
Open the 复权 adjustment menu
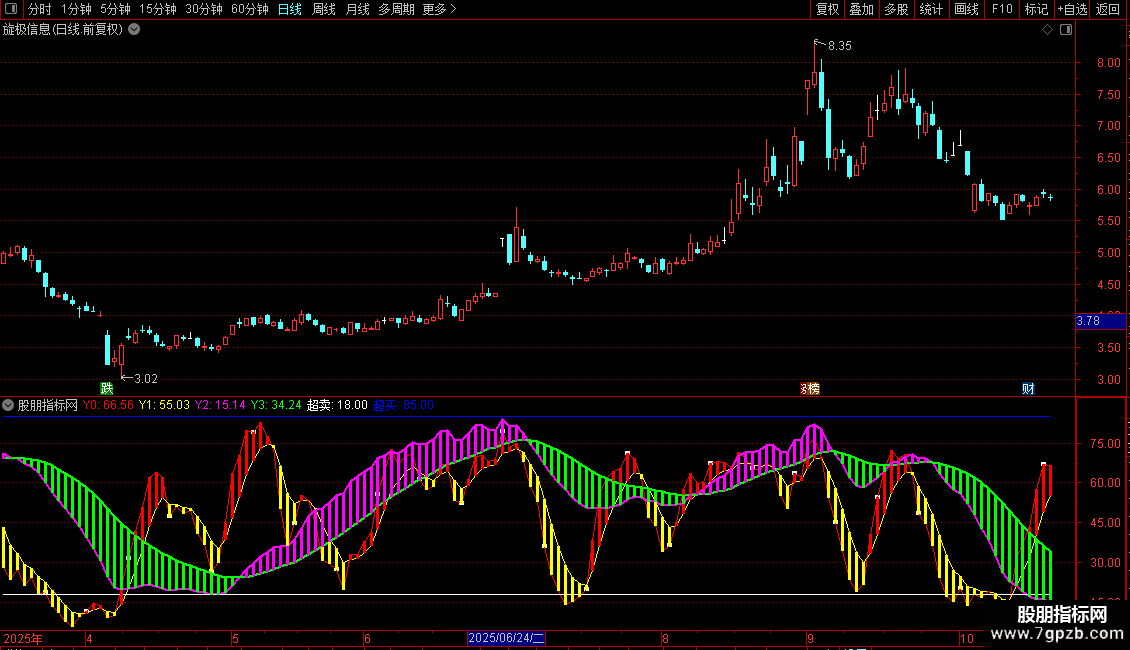[827, 9]
